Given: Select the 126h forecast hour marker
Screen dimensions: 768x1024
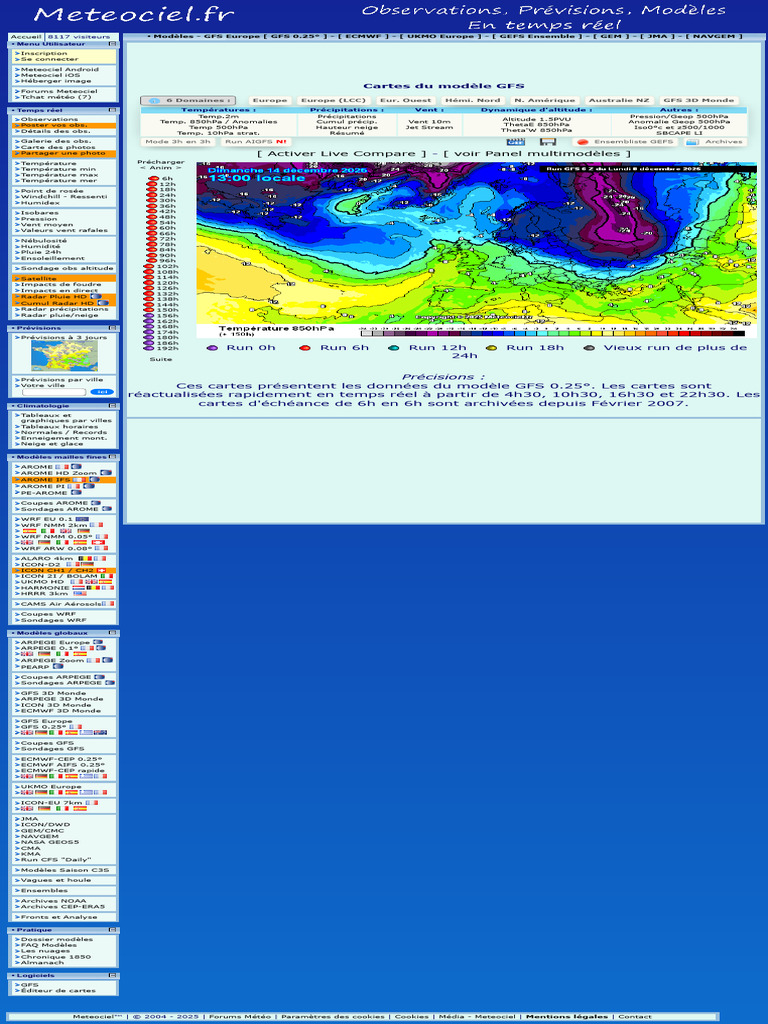Looking at the screenshot, I should (x=149, y=288).
